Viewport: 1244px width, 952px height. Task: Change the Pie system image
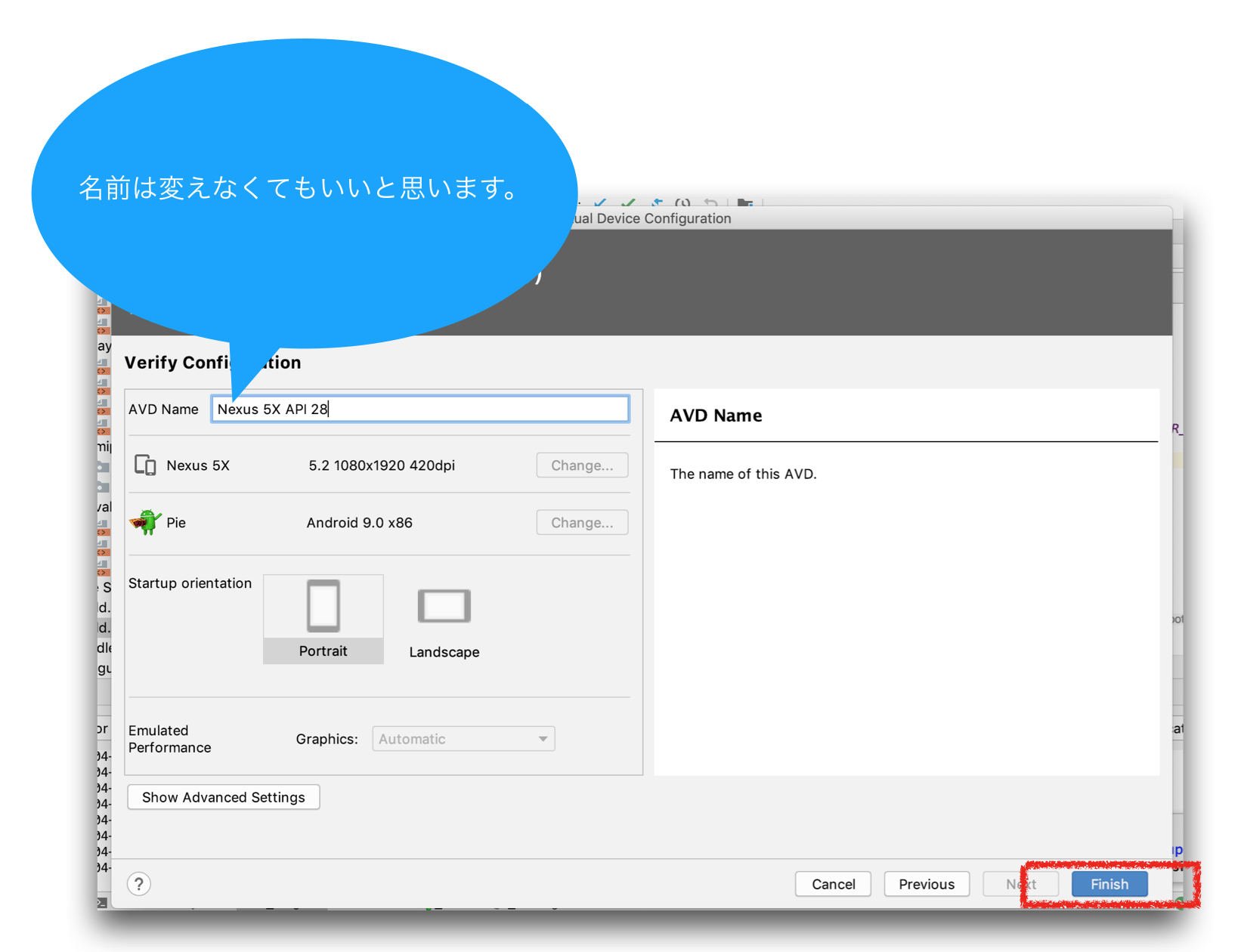[x=582, y=523]
